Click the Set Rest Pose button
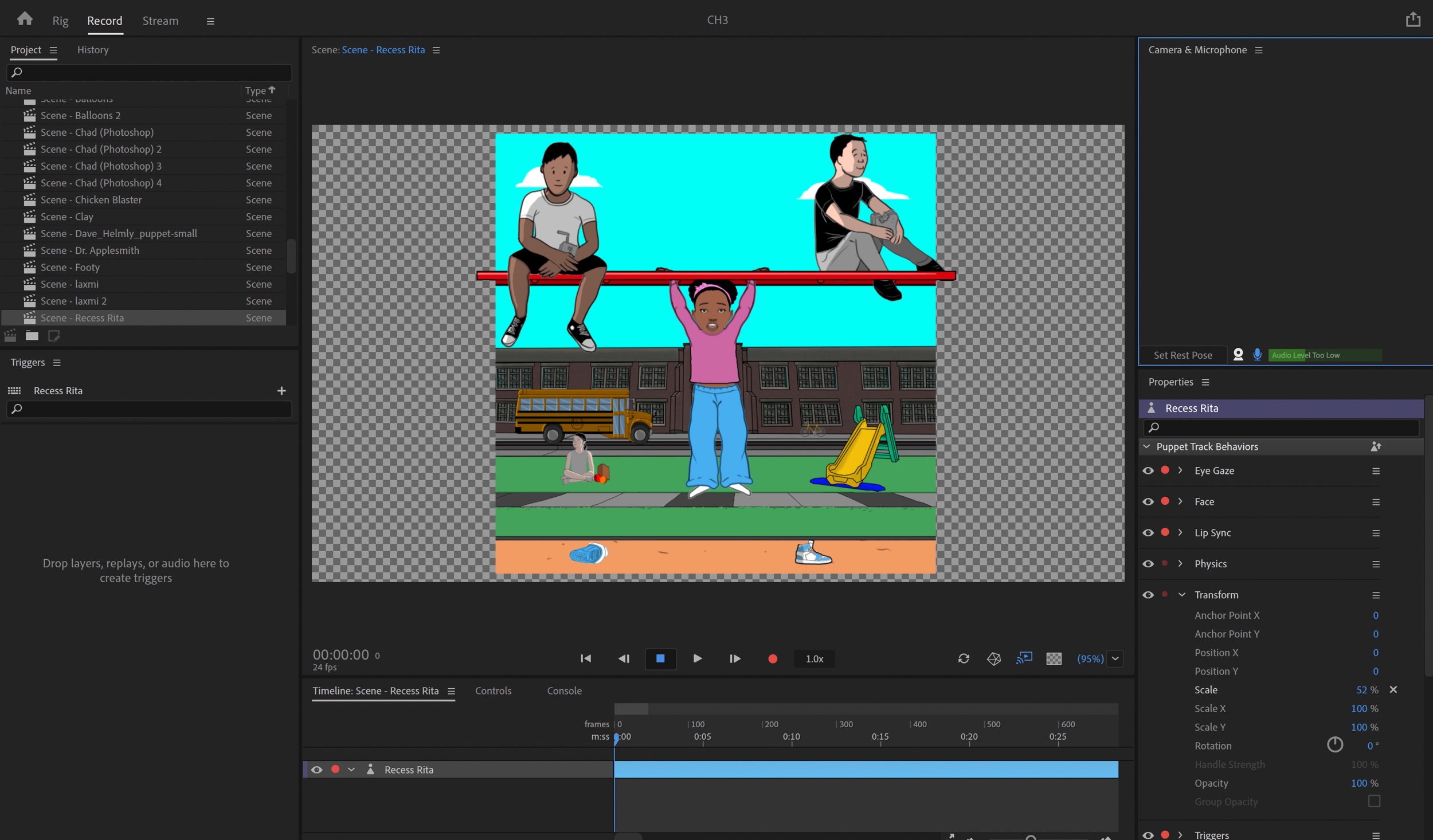Image resolution: width=1433 pixels, height=840 pixels. point(1183,355)
